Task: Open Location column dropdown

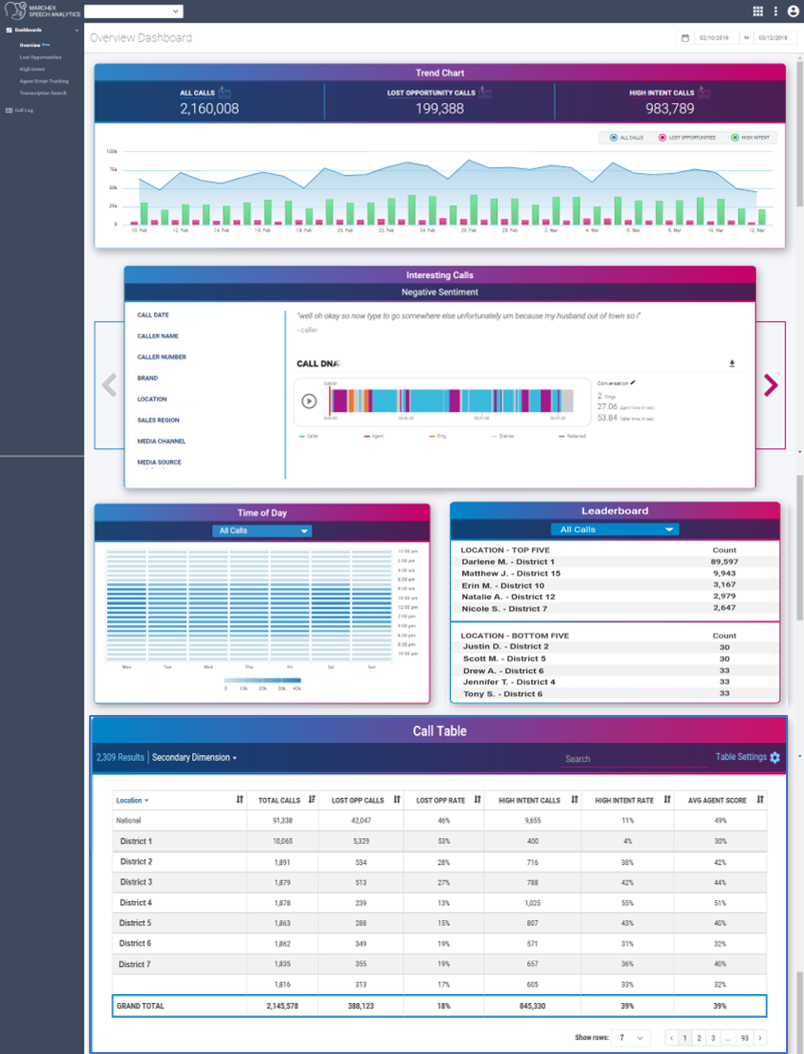Action: [132, 801]
